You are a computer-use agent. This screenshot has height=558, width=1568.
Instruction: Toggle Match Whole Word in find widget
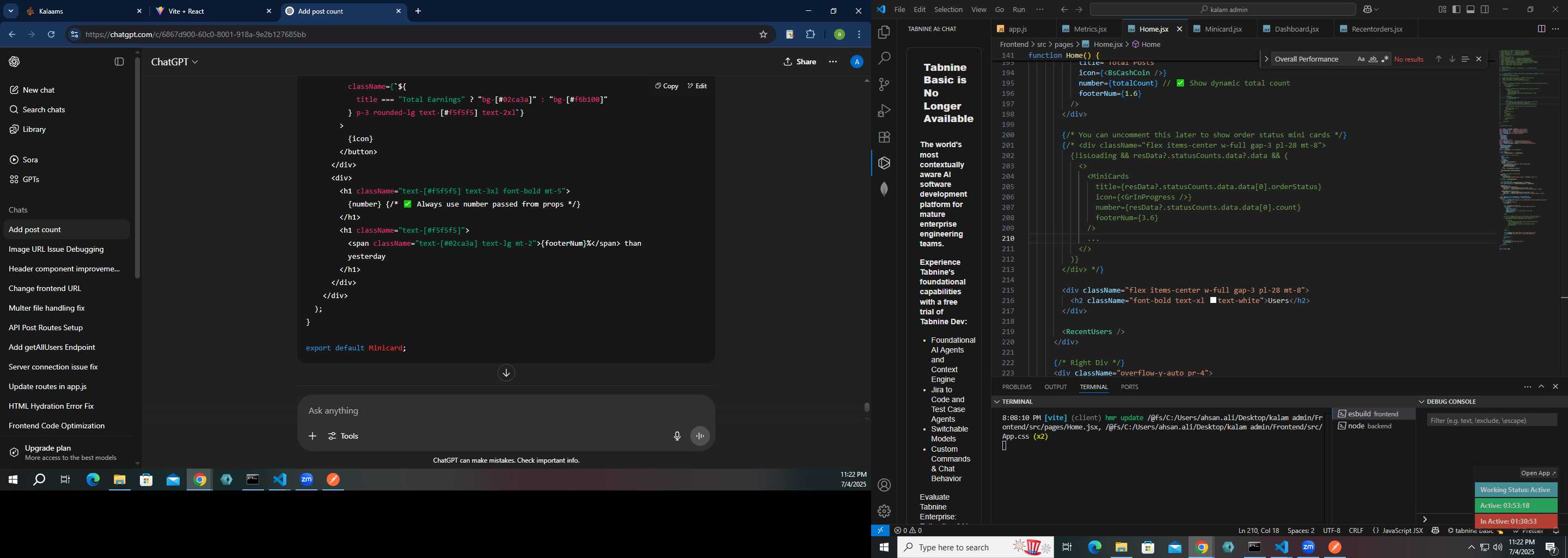[x=1373, y=59]
